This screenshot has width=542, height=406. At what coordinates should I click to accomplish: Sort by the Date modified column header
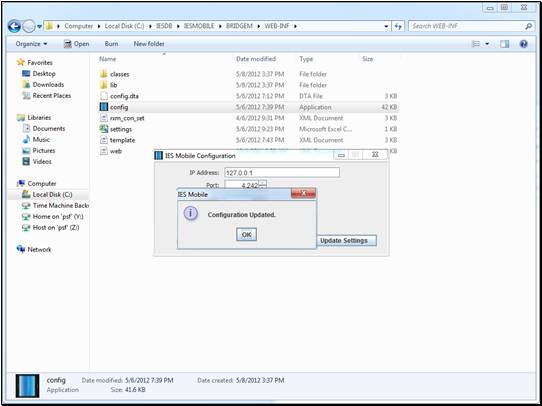pyautogui.click(x=256, y=59)
